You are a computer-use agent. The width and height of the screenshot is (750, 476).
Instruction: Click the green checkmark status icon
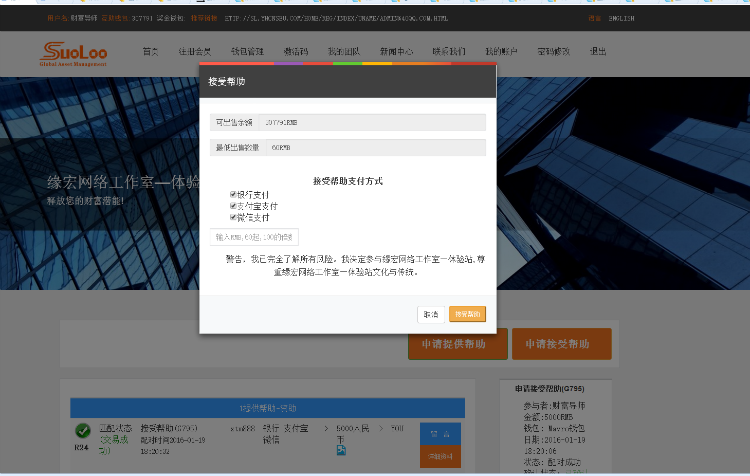point(83,431)
